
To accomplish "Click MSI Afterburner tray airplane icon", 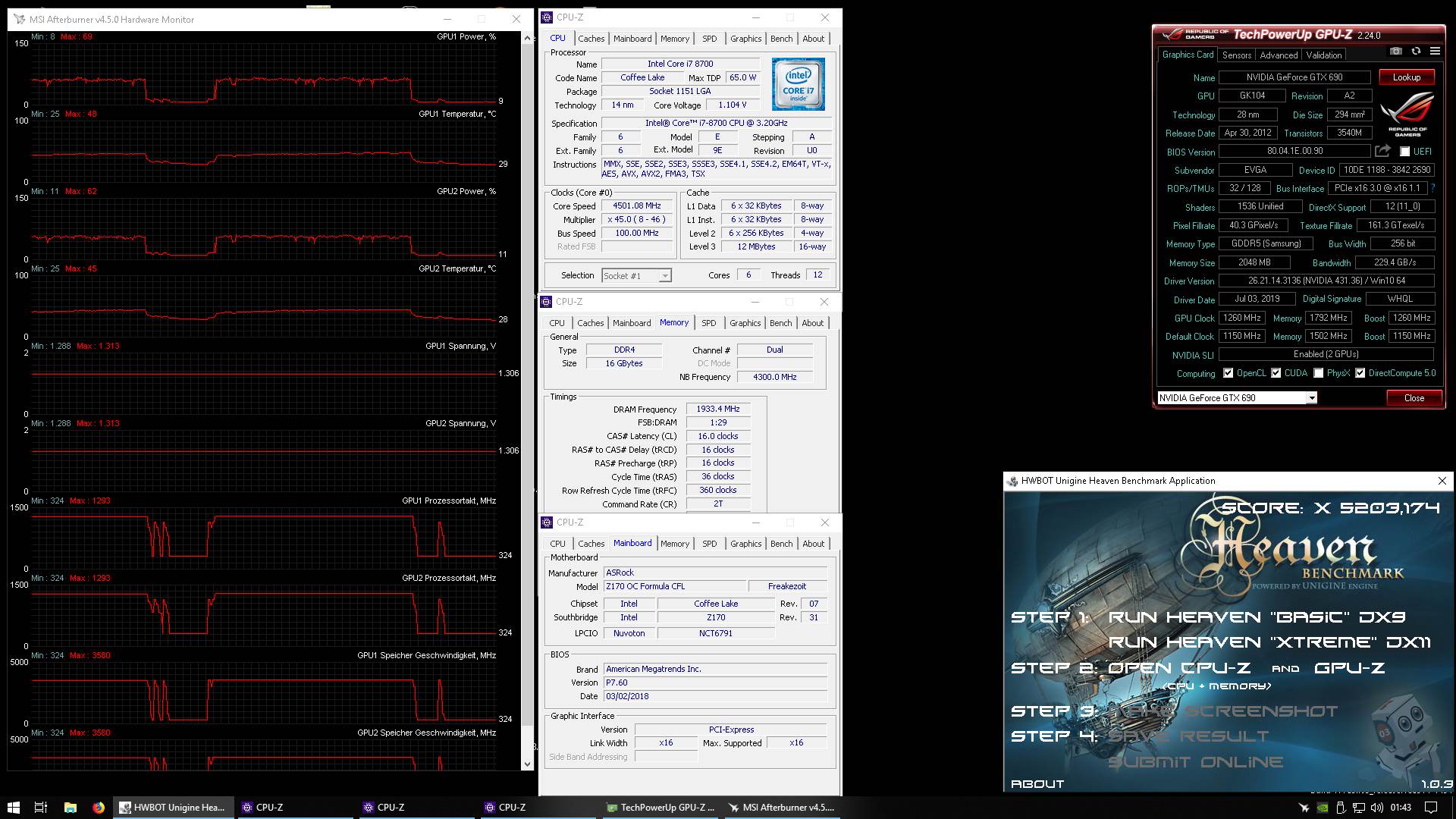I will [x=1304, y=808].
